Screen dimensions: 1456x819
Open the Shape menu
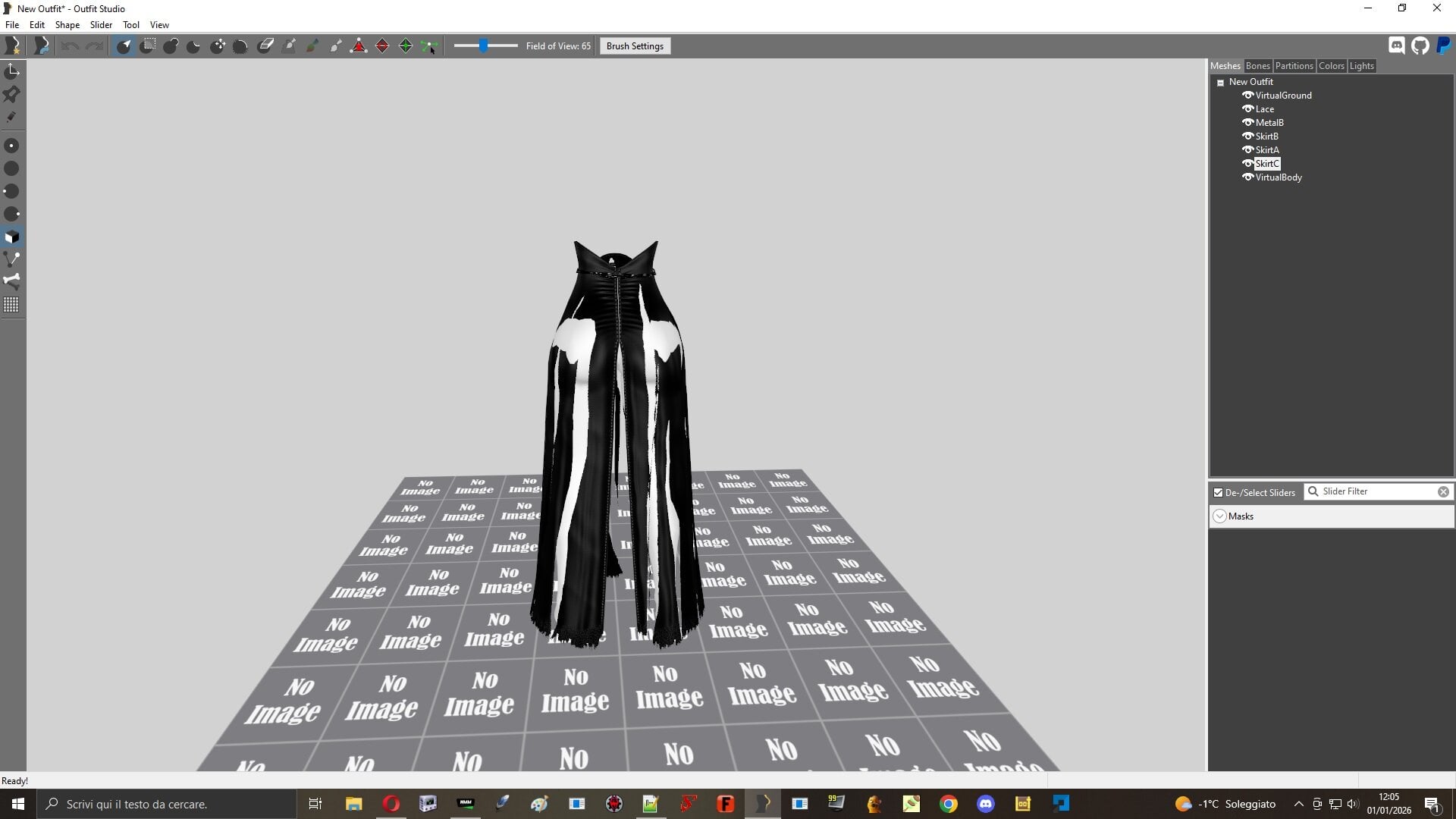click(67, 25)
